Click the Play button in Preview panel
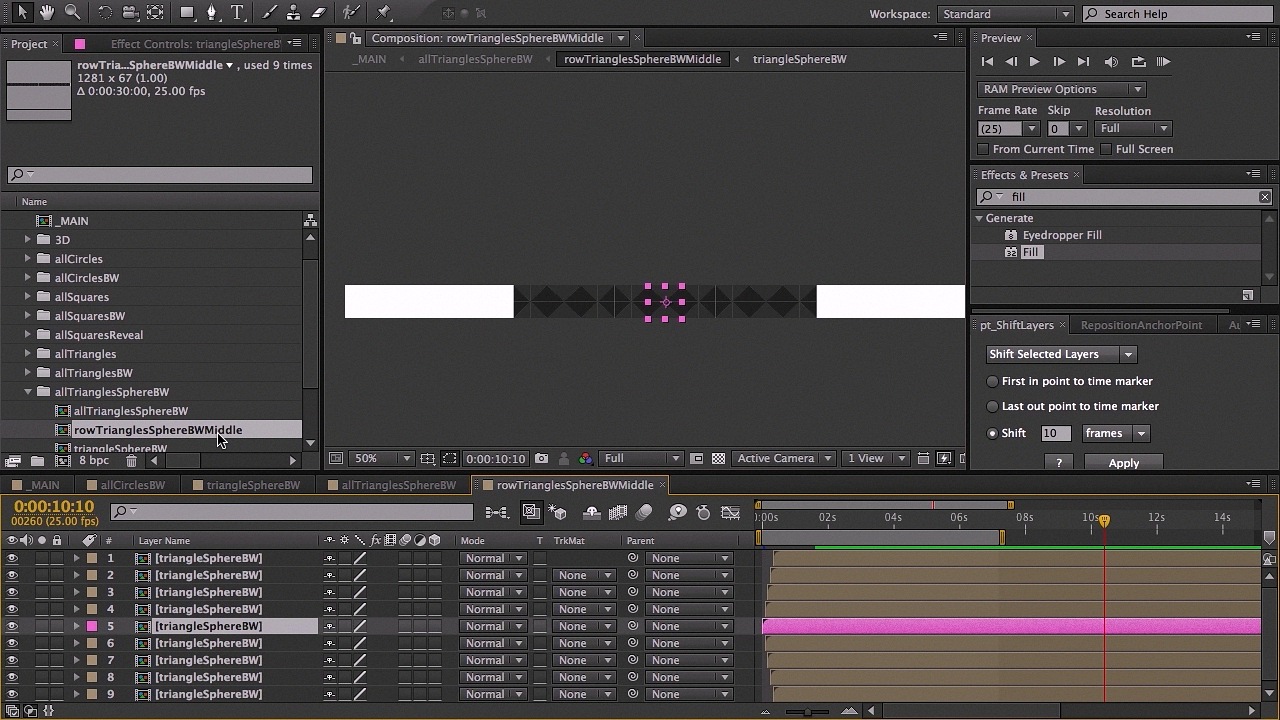 (1034, 62)
